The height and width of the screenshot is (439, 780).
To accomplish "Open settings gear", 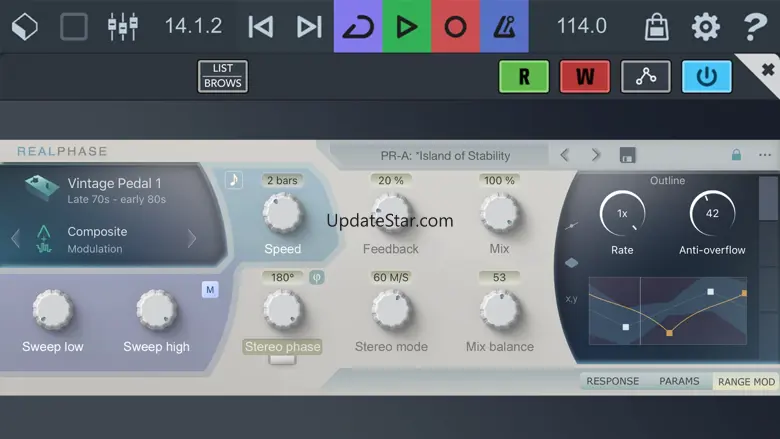I will coord(705,26).
